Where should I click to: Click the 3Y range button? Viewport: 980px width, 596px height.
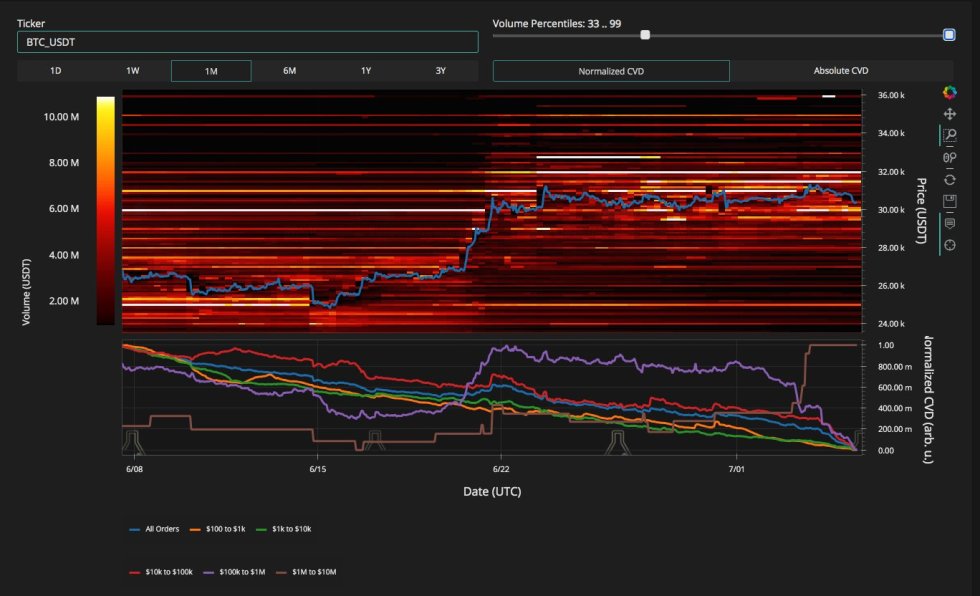pos(441,71)
